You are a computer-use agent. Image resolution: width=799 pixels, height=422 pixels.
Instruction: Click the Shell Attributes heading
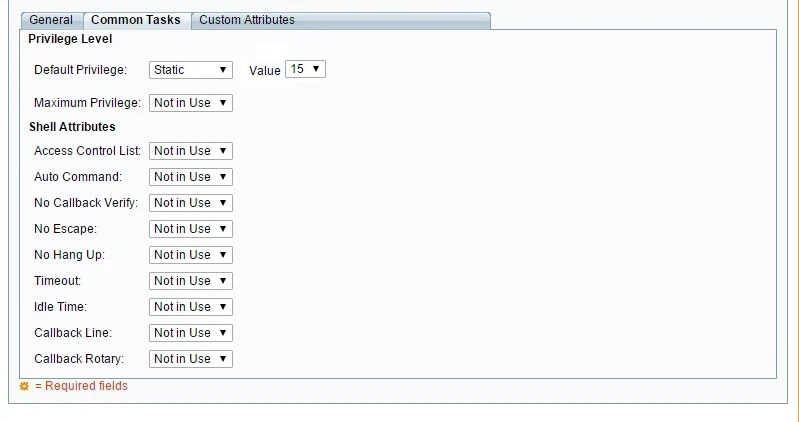72,127
